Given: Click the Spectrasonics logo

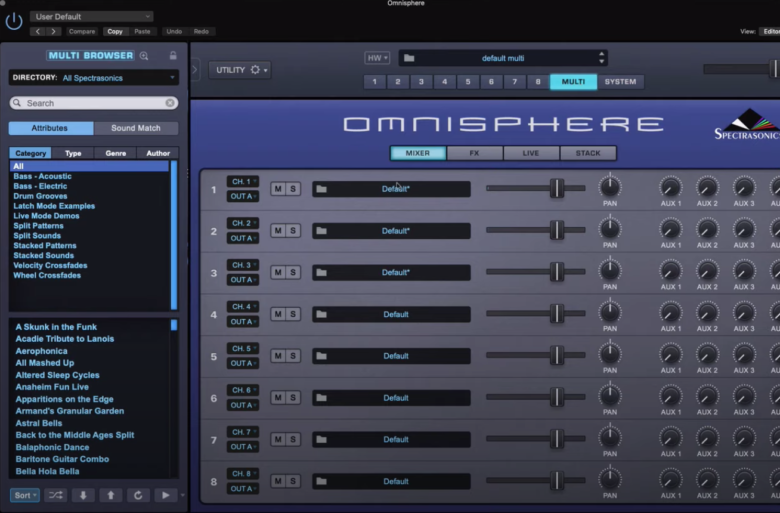Looking at the screenshot, I should pos(747,124).
